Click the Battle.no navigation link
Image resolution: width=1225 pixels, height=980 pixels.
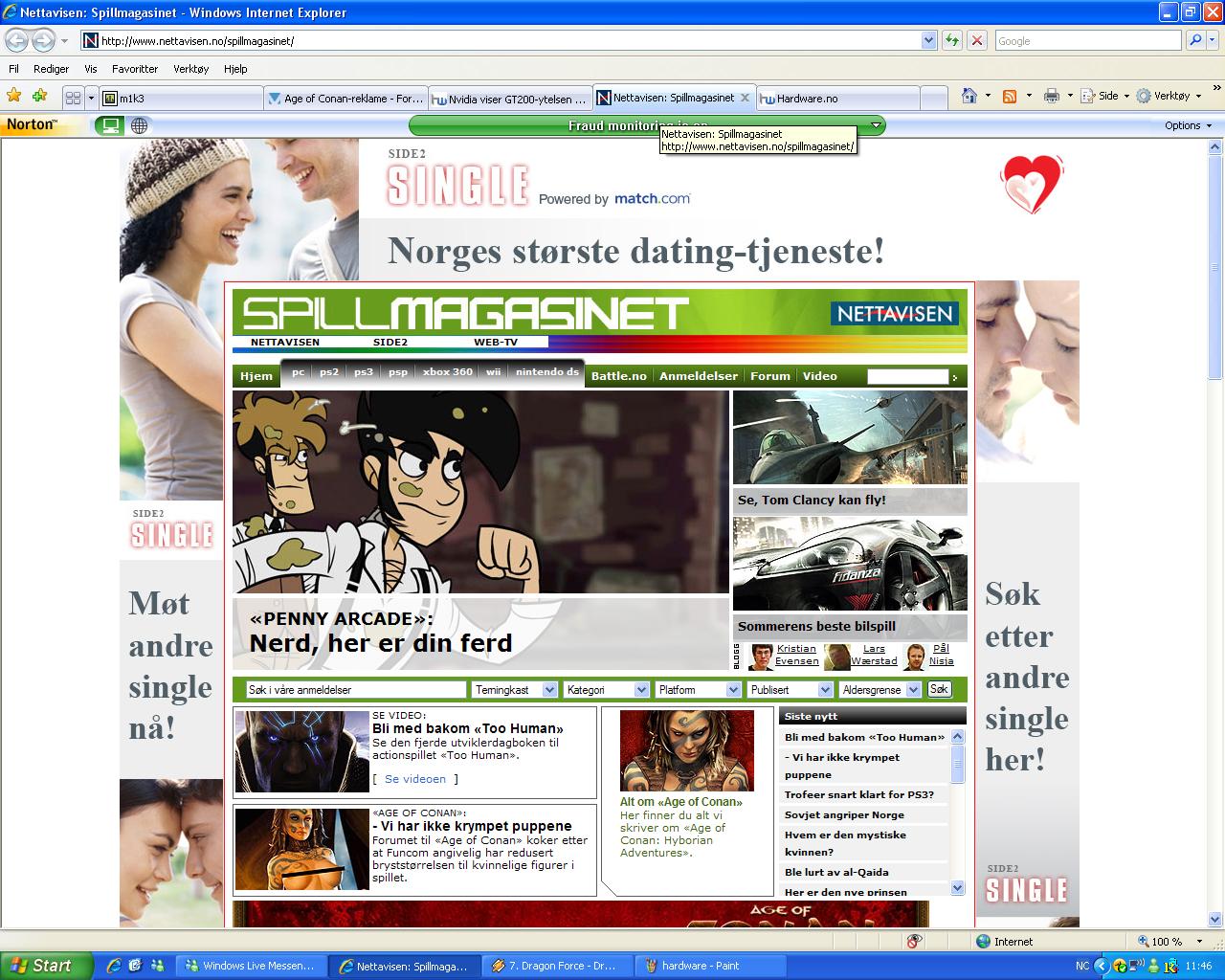click(x=619, y=376)
